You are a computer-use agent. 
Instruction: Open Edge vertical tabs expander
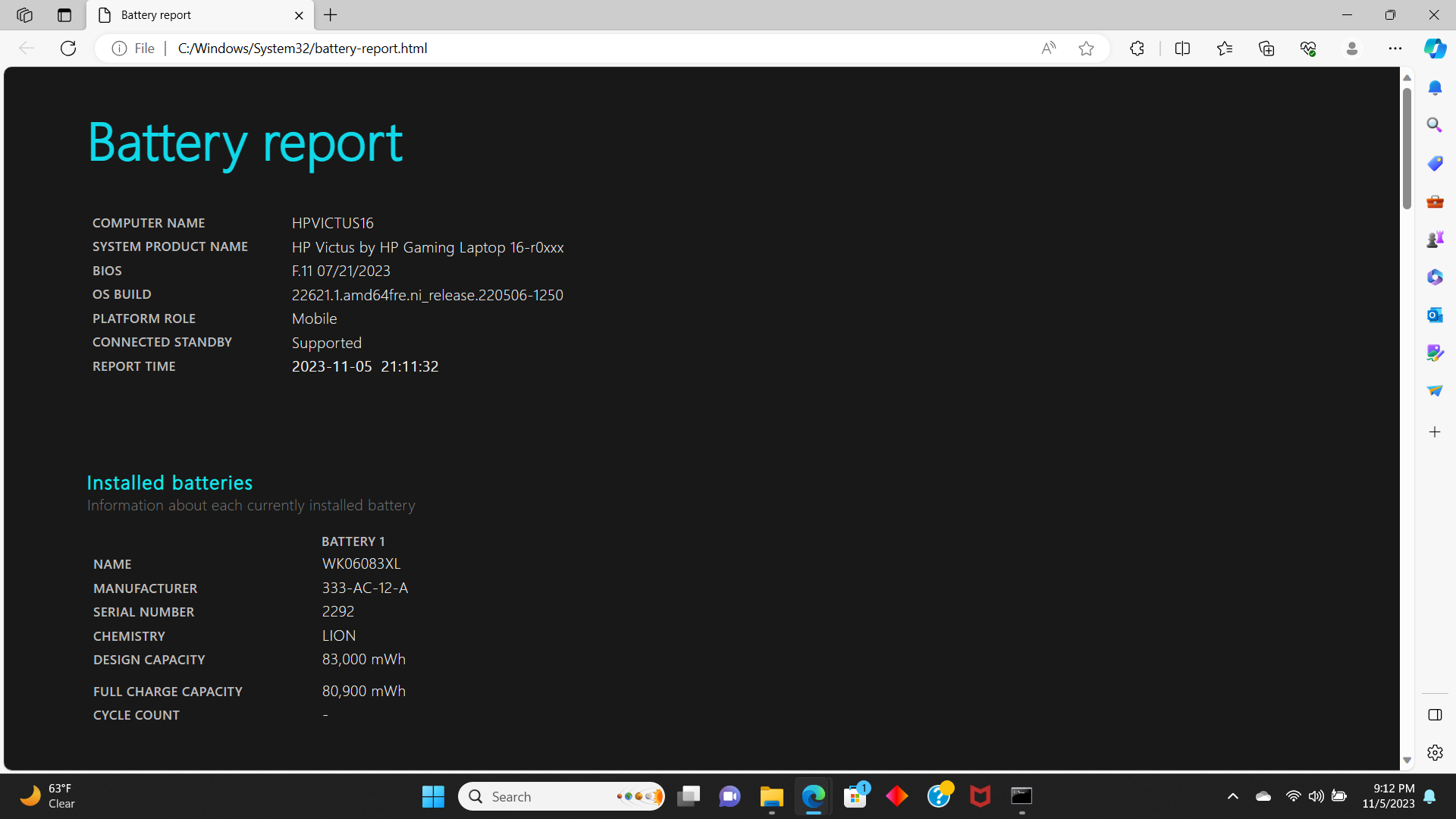point(64,14)
